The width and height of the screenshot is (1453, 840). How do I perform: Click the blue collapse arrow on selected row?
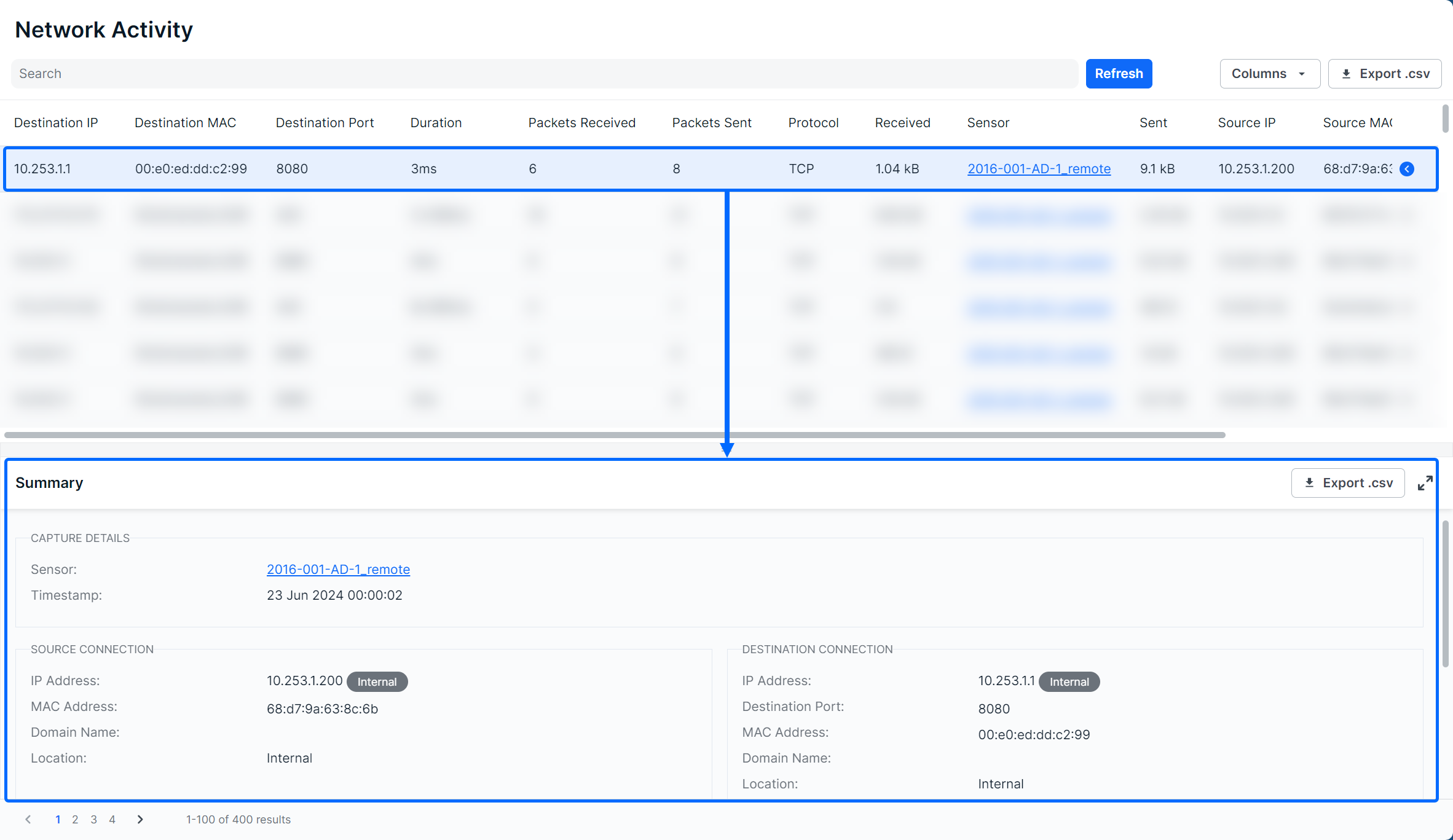(1407, 169)
